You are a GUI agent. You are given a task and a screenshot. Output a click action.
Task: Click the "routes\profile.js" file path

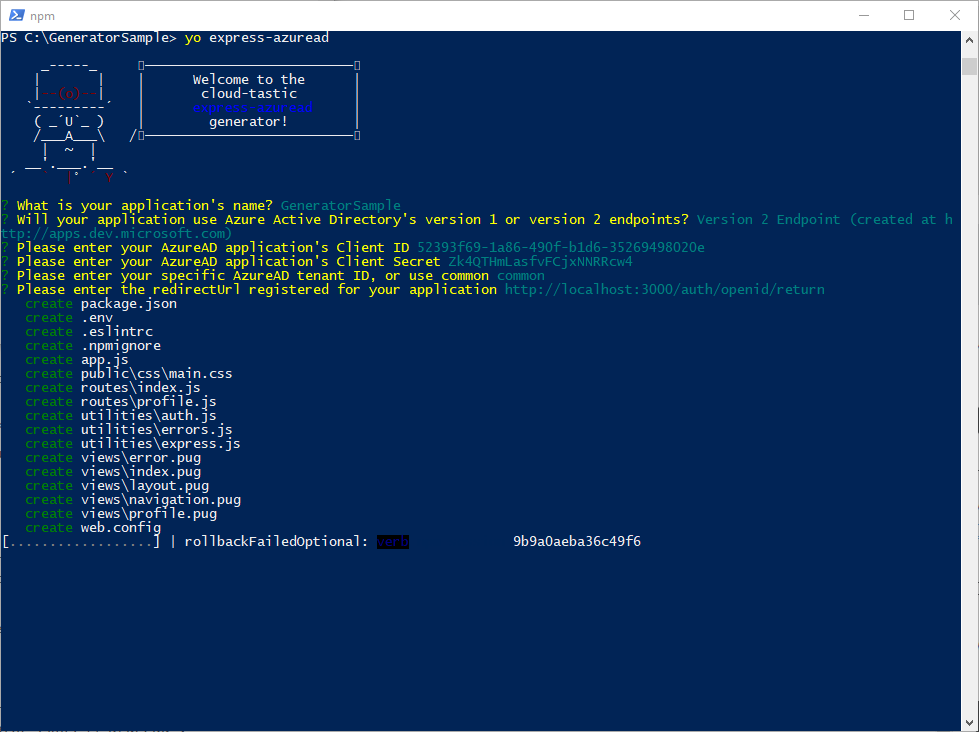click(x=149, y=402)
